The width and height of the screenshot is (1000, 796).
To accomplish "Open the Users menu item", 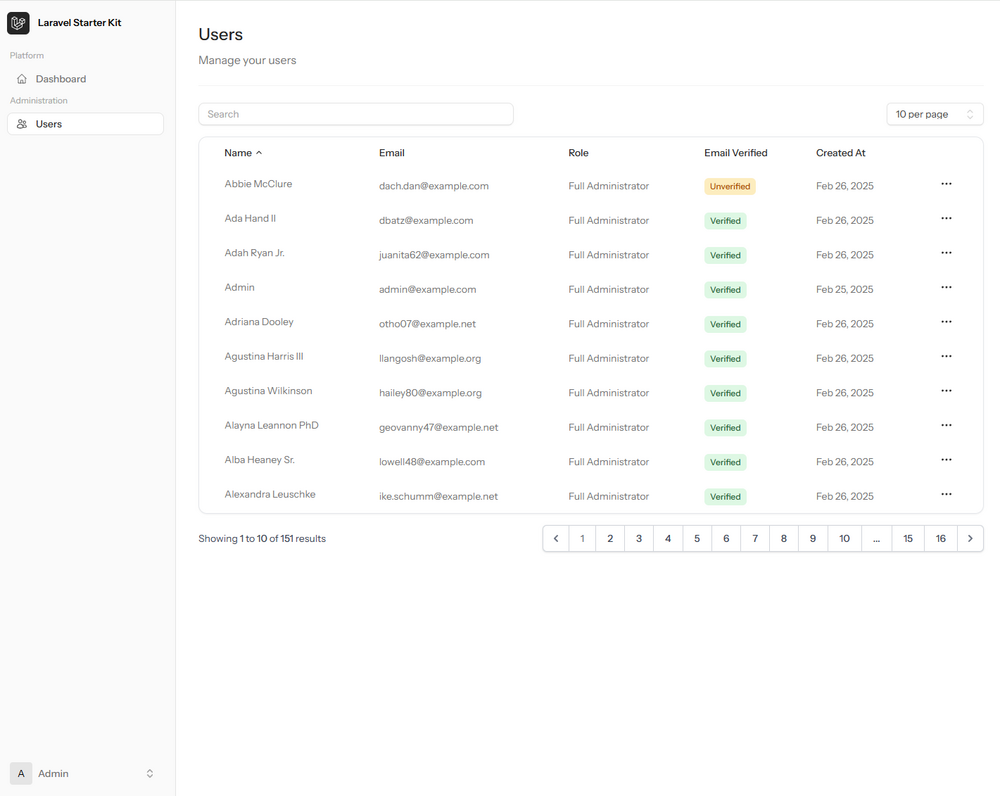I will [85, 124].
